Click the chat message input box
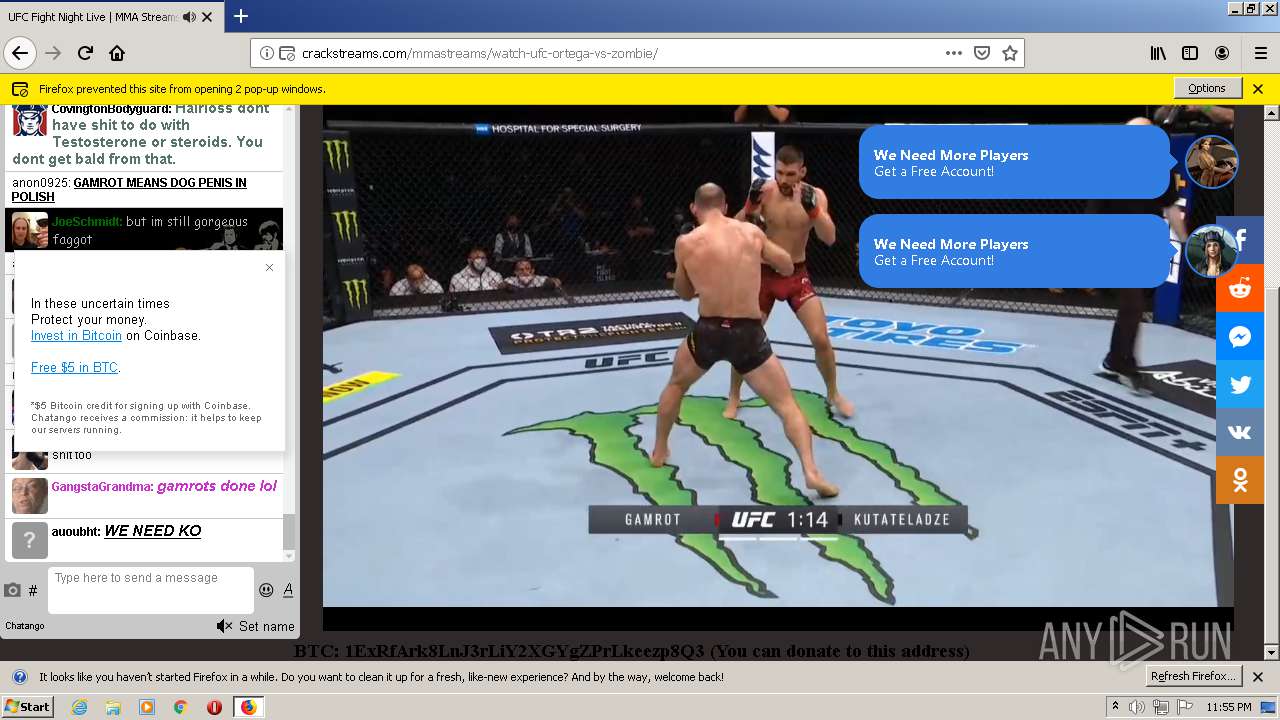 (x=150, y=590)
